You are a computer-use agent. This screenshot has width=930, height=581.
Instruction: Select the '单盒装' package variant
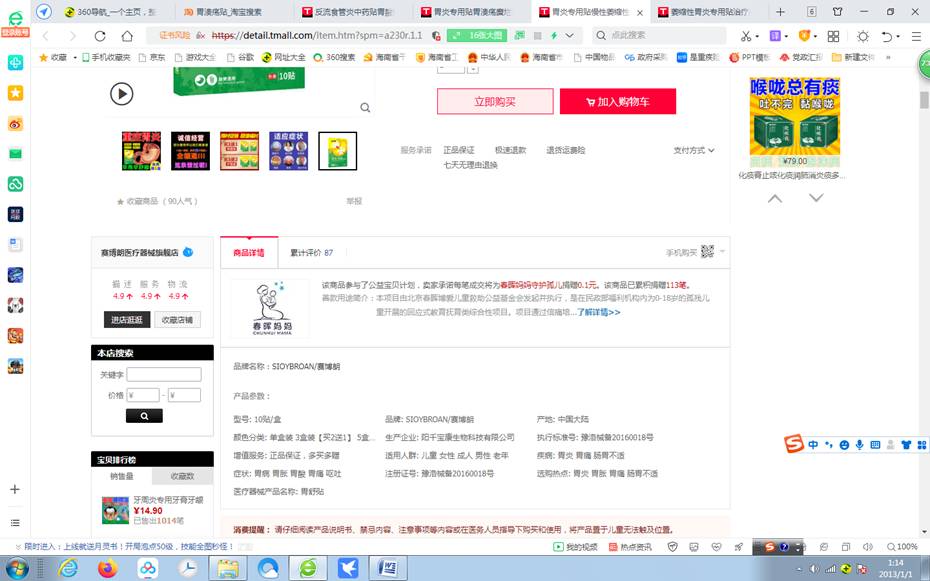coord(280,437)
